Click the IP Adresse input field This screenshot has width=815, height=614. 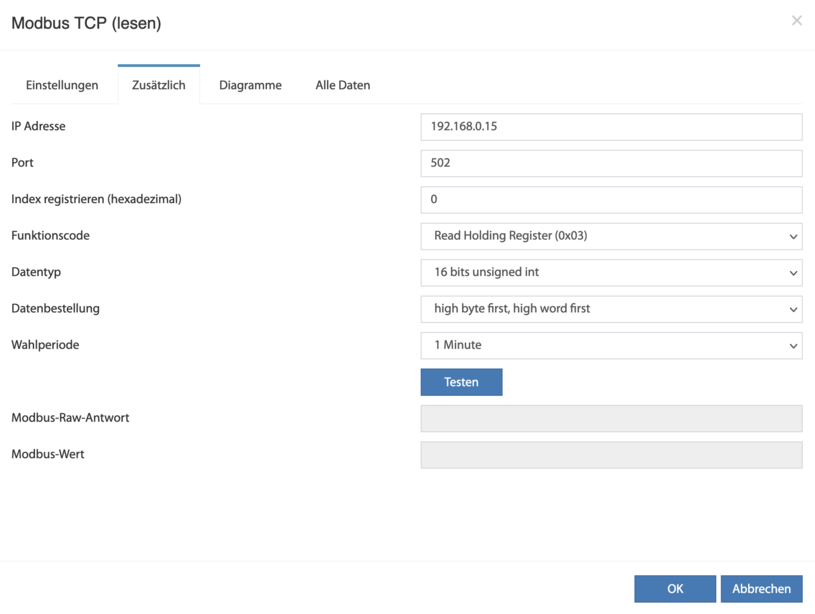611,127
